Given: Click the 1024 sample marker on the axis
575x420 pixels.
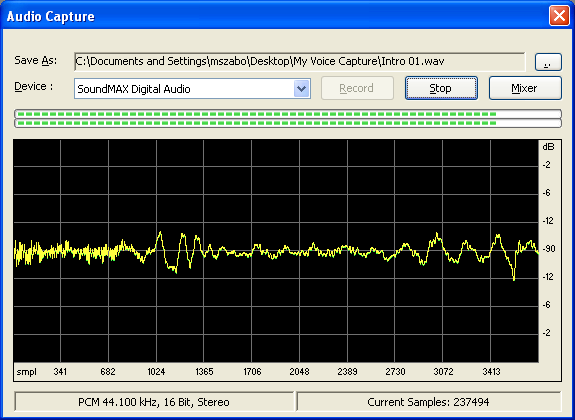Looking at the screenshot, I should coord(156,372).
